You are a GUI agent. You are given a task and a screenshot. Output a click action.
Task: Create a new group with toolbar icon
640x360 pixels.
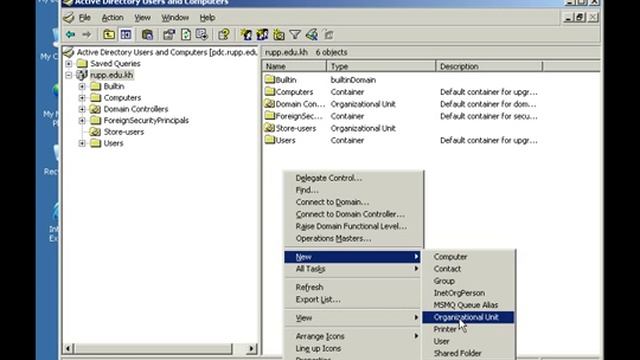point(262,35)
